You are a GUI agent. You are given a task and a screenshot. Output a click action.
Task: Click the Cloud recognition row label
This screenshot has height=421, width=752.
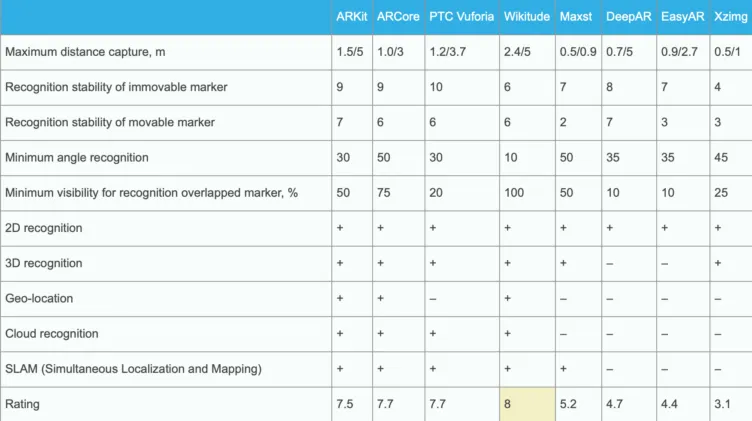pyautogui.click(x=52, y=334)
